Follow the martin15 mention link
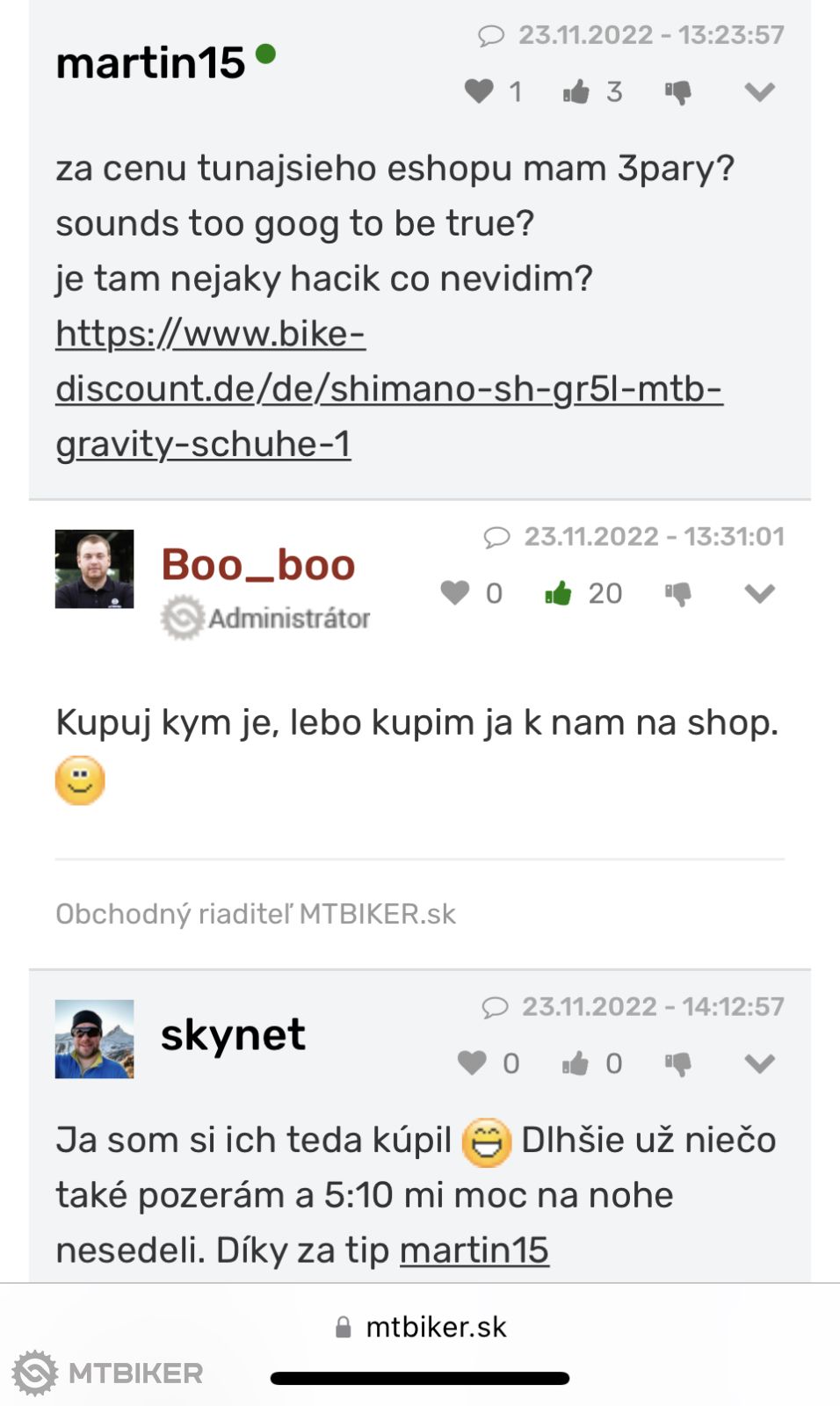 point(474,1250)
